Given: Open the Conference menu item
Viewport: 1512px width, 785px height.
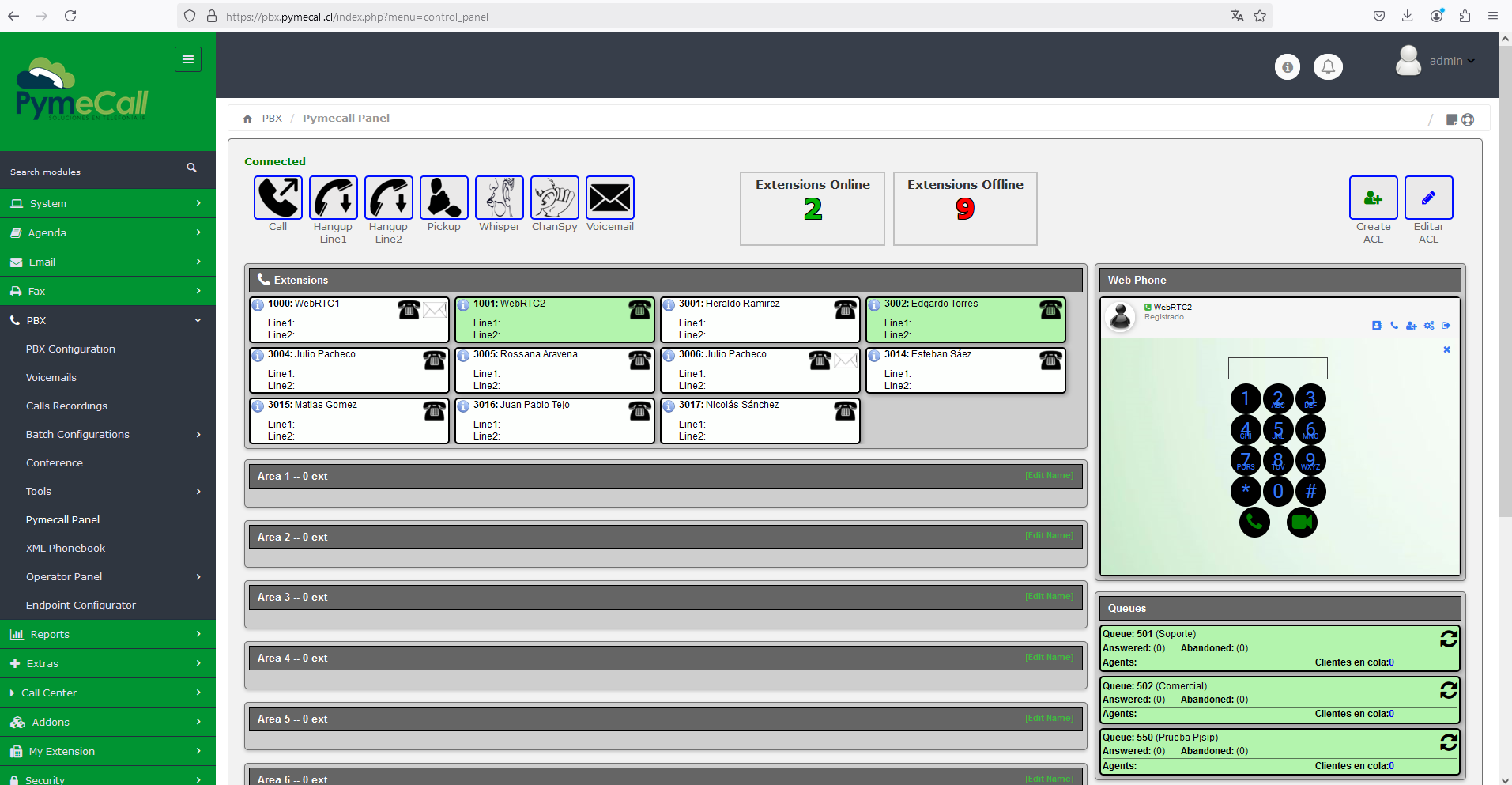Looking at the screenshot, I should pos(55,462).
